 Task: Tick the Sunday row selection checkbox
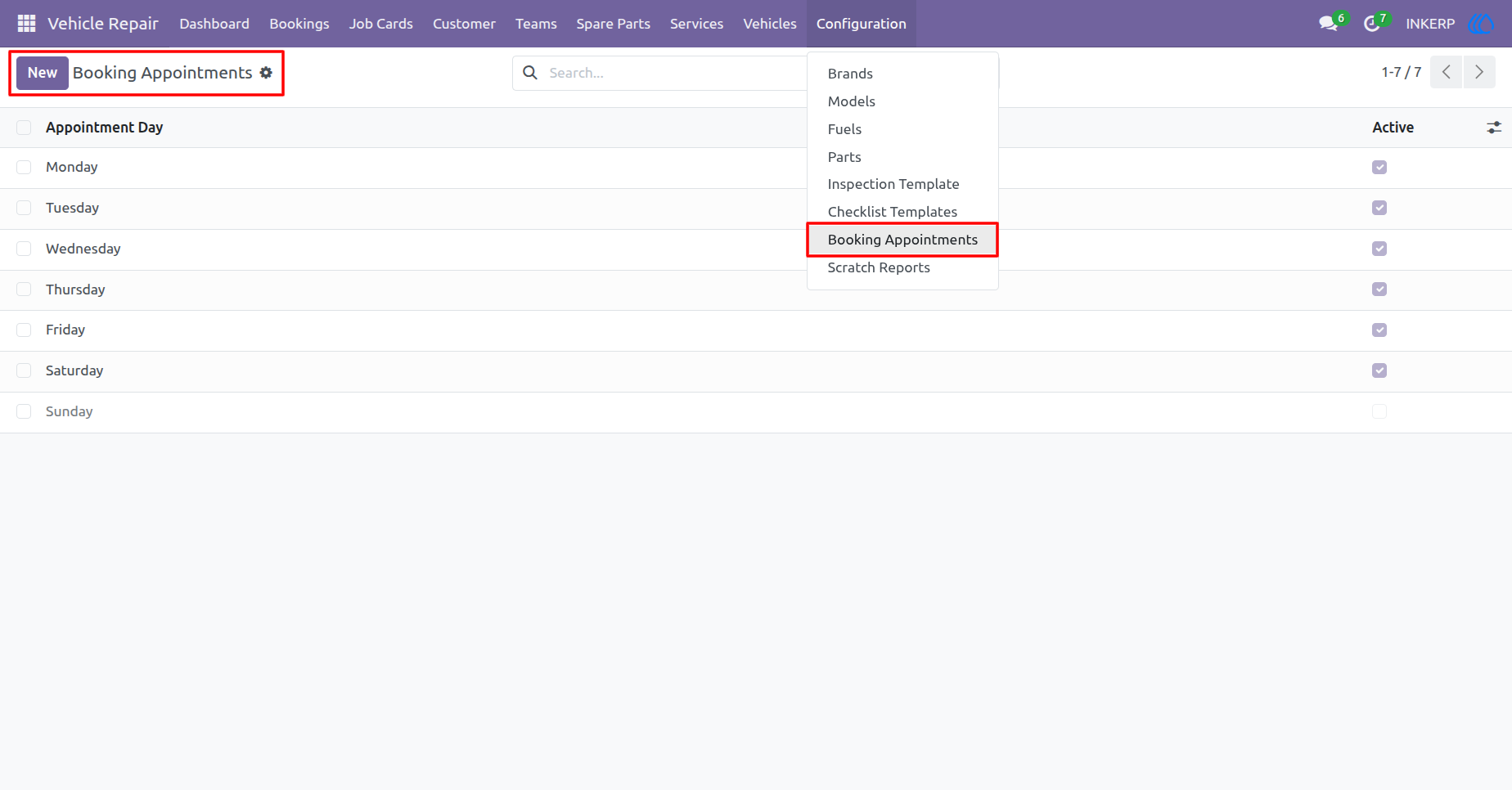(x=24, y=411)
